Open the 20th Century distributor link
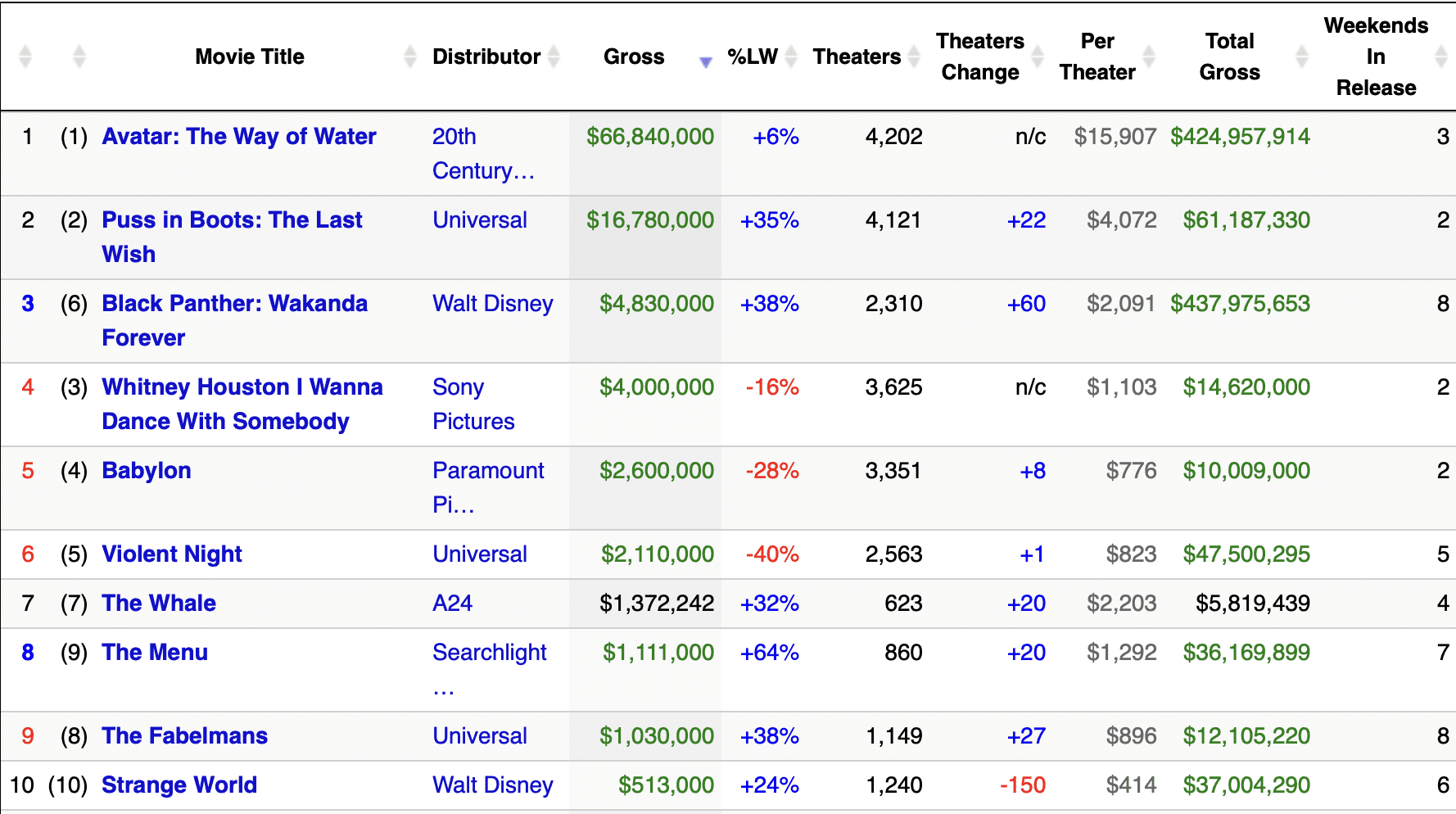1456x814 pixels. point(483,153)
